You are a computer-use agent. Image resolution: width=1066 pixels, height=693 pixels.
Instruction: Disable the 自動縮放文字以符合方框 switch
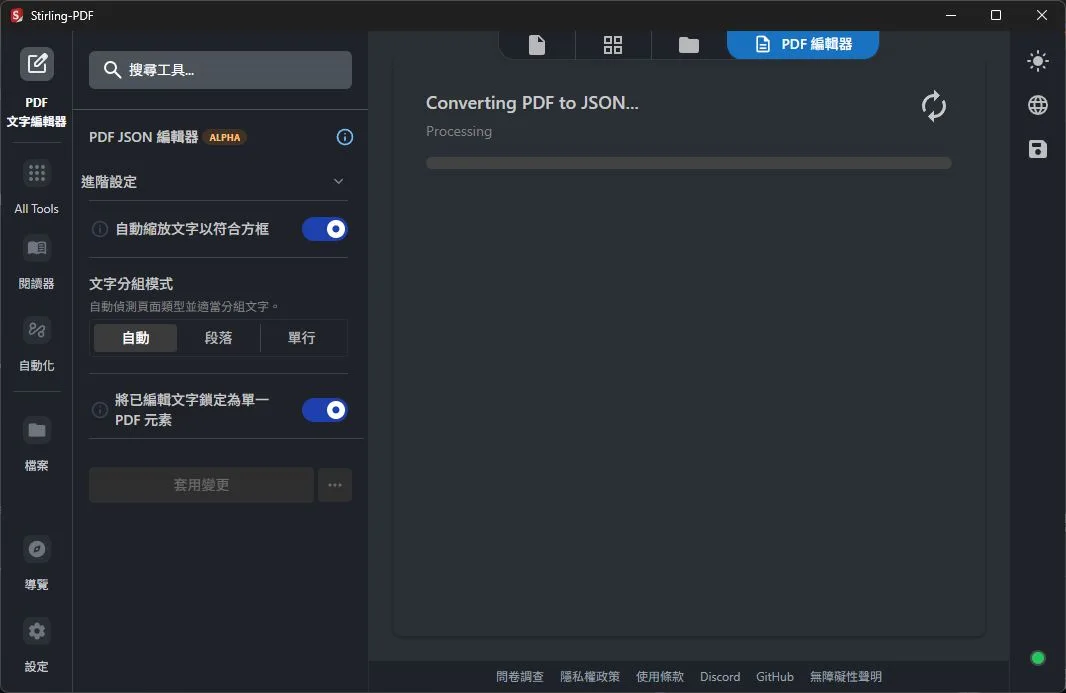point(325,229)
